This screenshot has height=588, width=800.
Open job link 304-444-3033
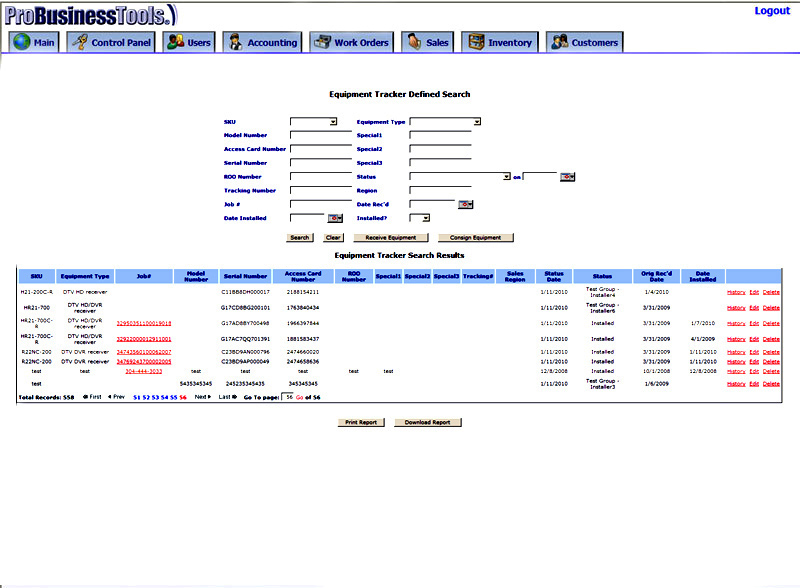pos(143,371)
